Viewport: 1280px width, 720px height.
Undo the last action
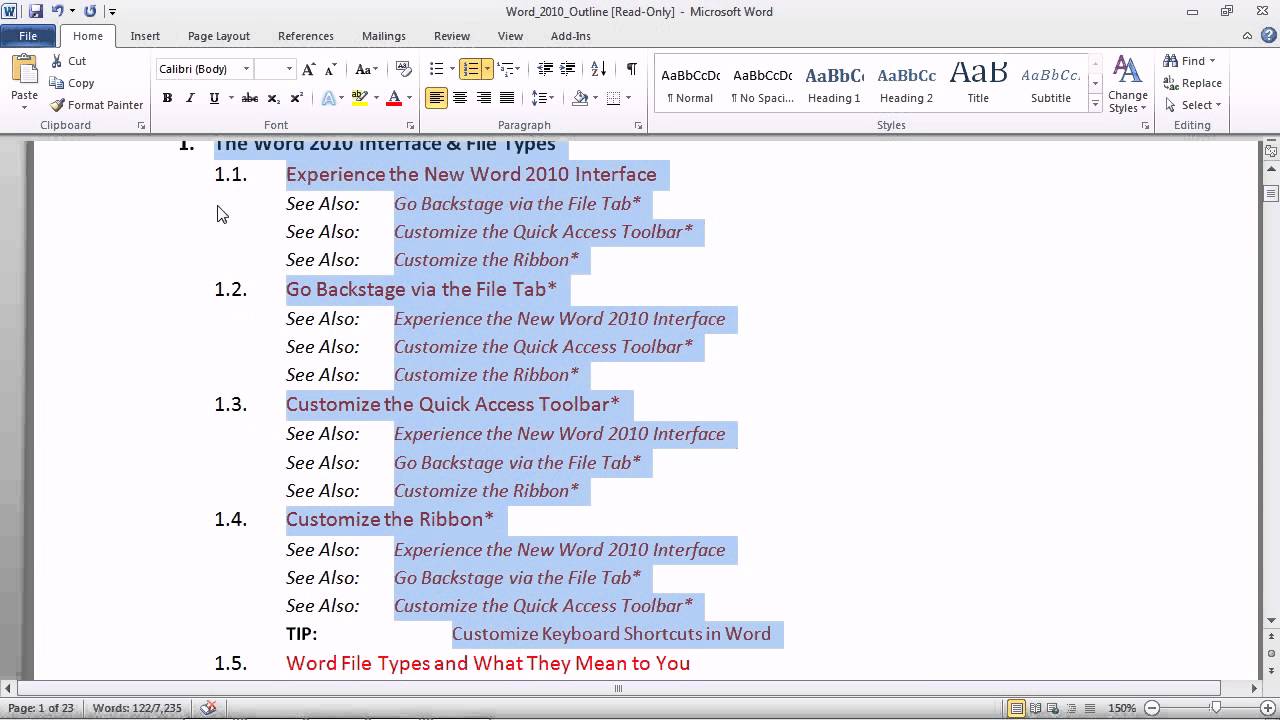coord(58,12)
